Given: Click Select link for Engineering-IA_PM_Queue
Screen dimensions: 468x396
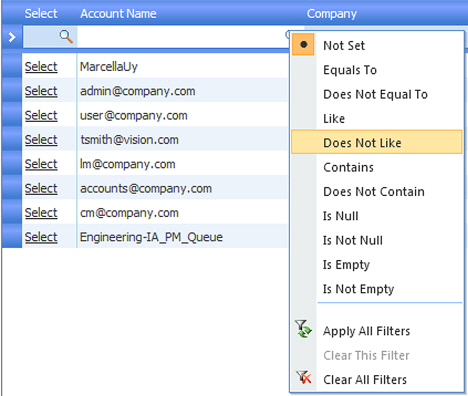Looking at the screenshot, I should (x=41, y=237).
